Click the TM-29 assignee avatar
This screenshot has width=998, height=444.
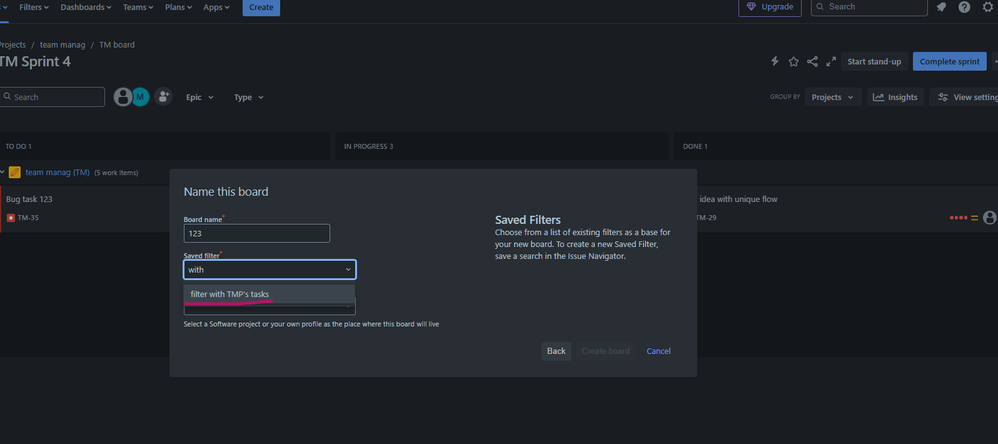tap(990, 218)
